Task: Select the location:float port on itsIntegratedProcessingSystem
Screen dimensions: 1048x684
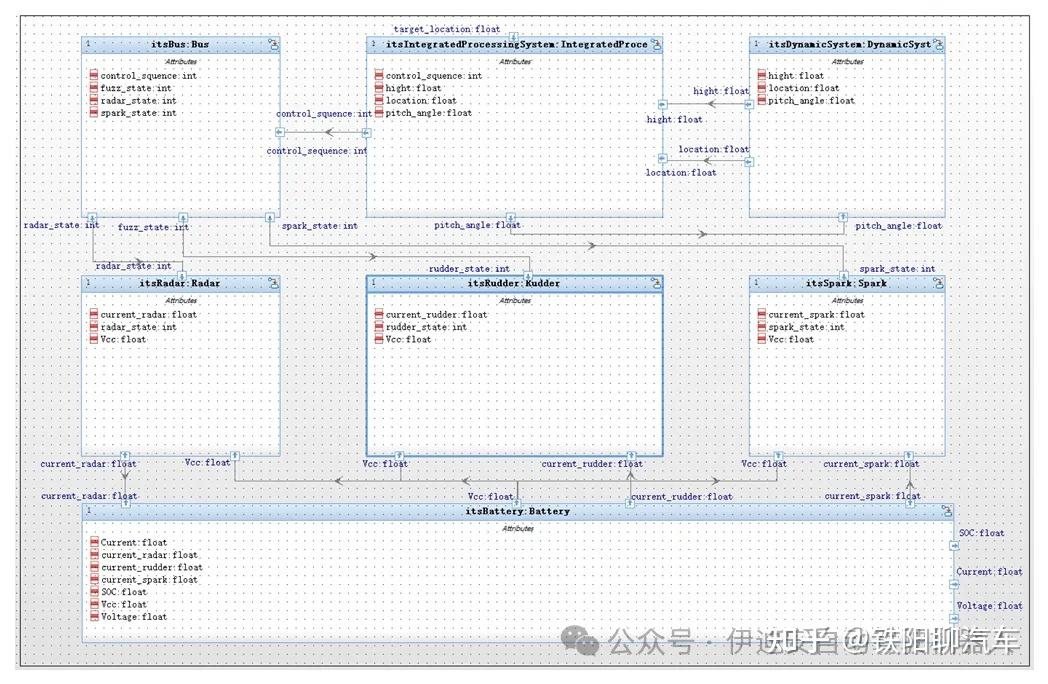Action: coord(662,159)
